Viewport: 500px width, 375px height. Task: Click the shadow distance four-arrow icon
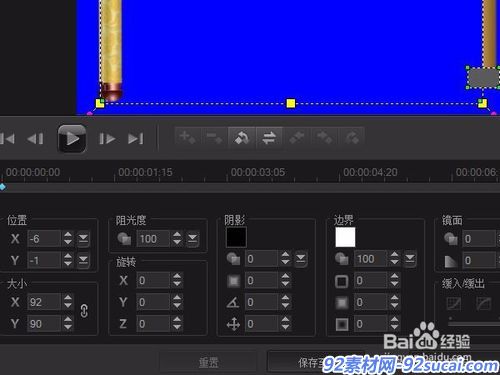coord(233,324)
